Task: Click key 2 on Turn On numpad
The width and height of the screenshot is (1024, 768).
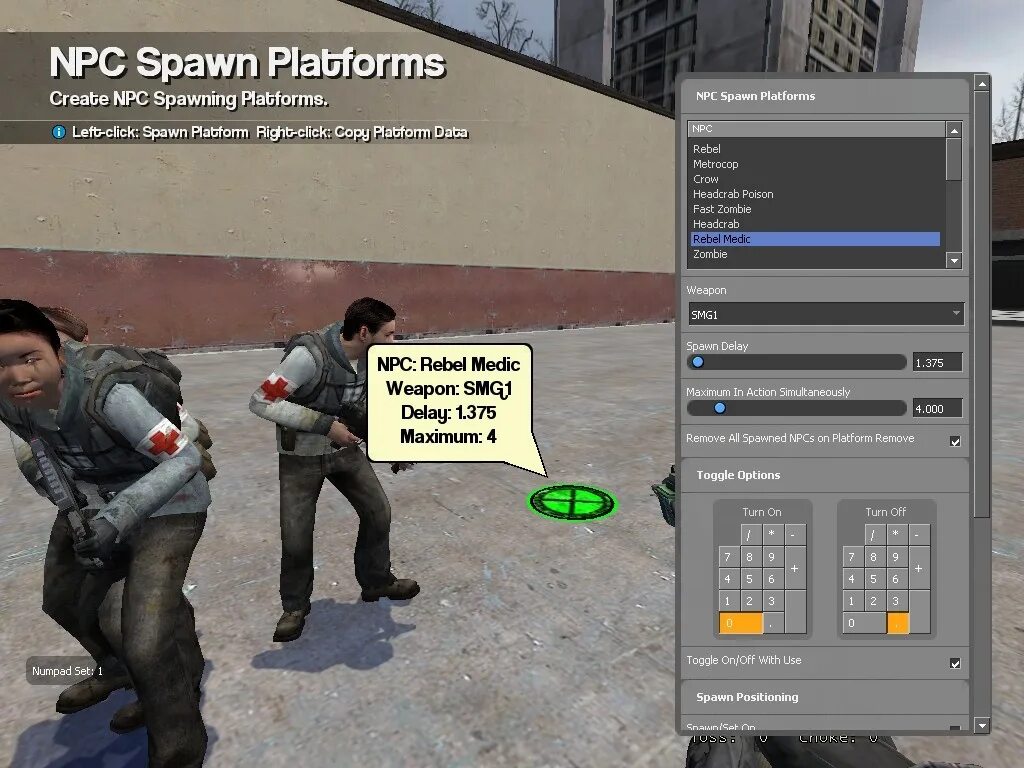Action: pyautogui.click(x=750, y=601)
